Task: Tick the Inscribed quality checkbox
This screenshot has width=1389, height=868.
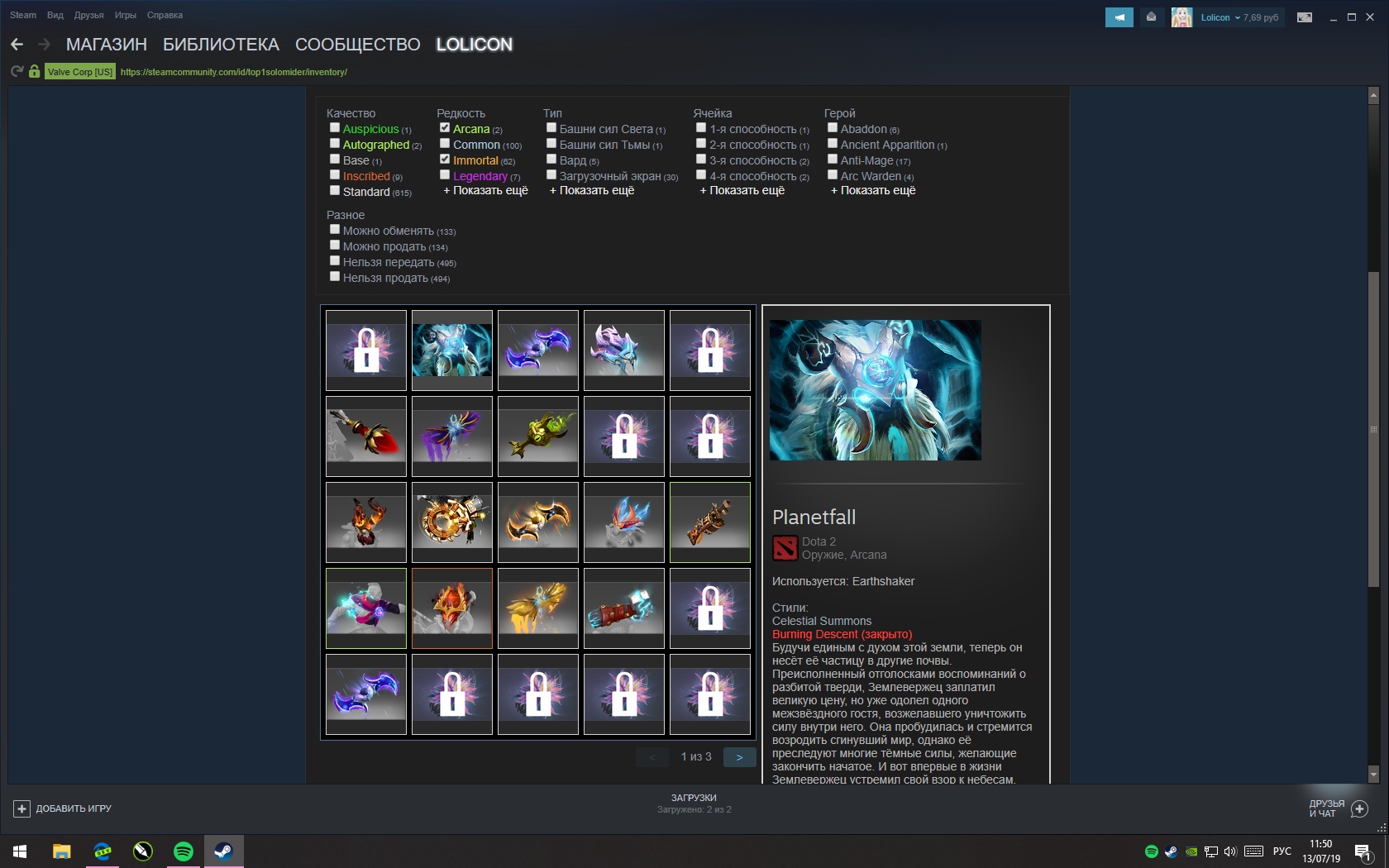Action: point(335,175)
